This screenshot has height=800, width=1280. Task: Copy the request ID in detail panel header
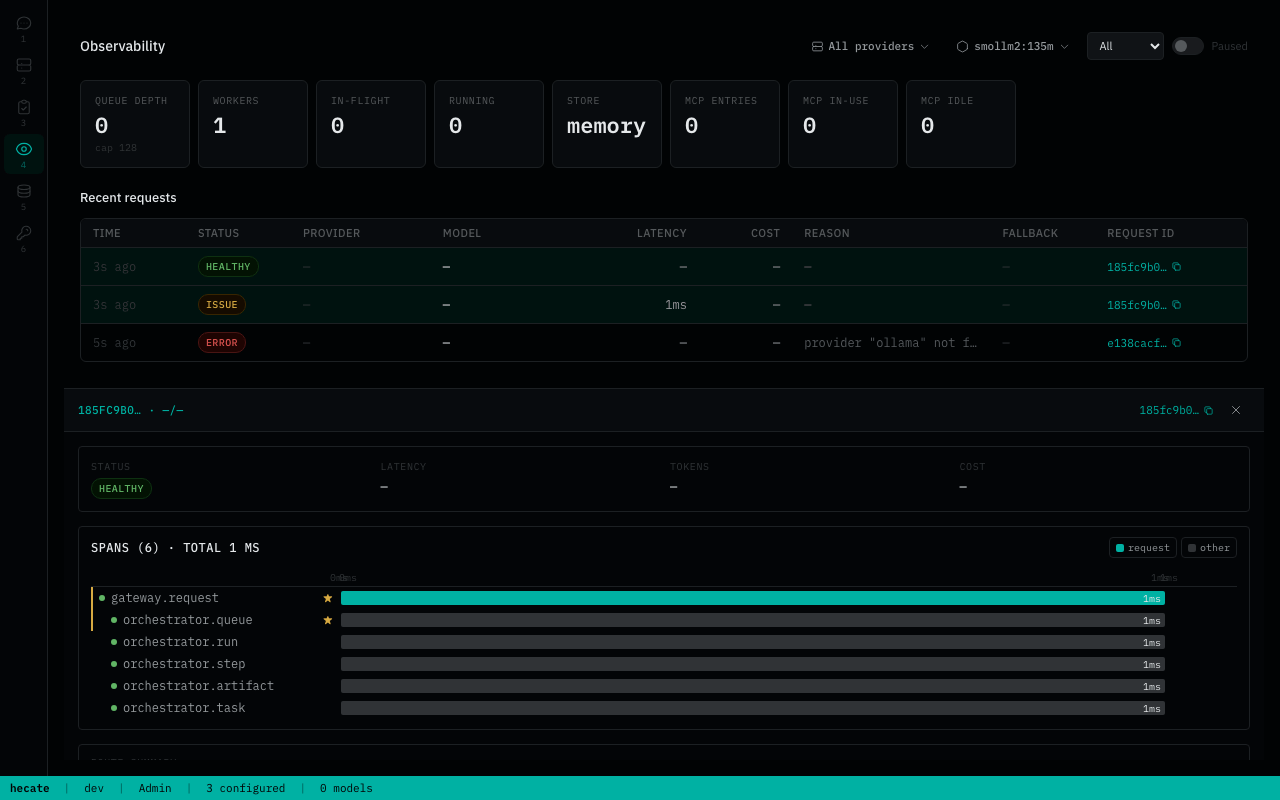click(x=1209, y=410)
